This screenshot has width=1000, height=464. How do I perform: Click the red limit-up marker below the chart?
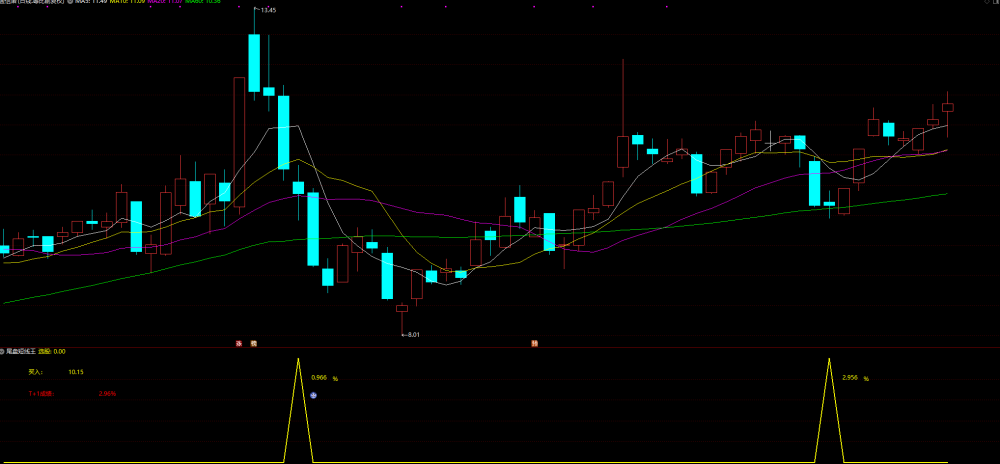[239, 343]
